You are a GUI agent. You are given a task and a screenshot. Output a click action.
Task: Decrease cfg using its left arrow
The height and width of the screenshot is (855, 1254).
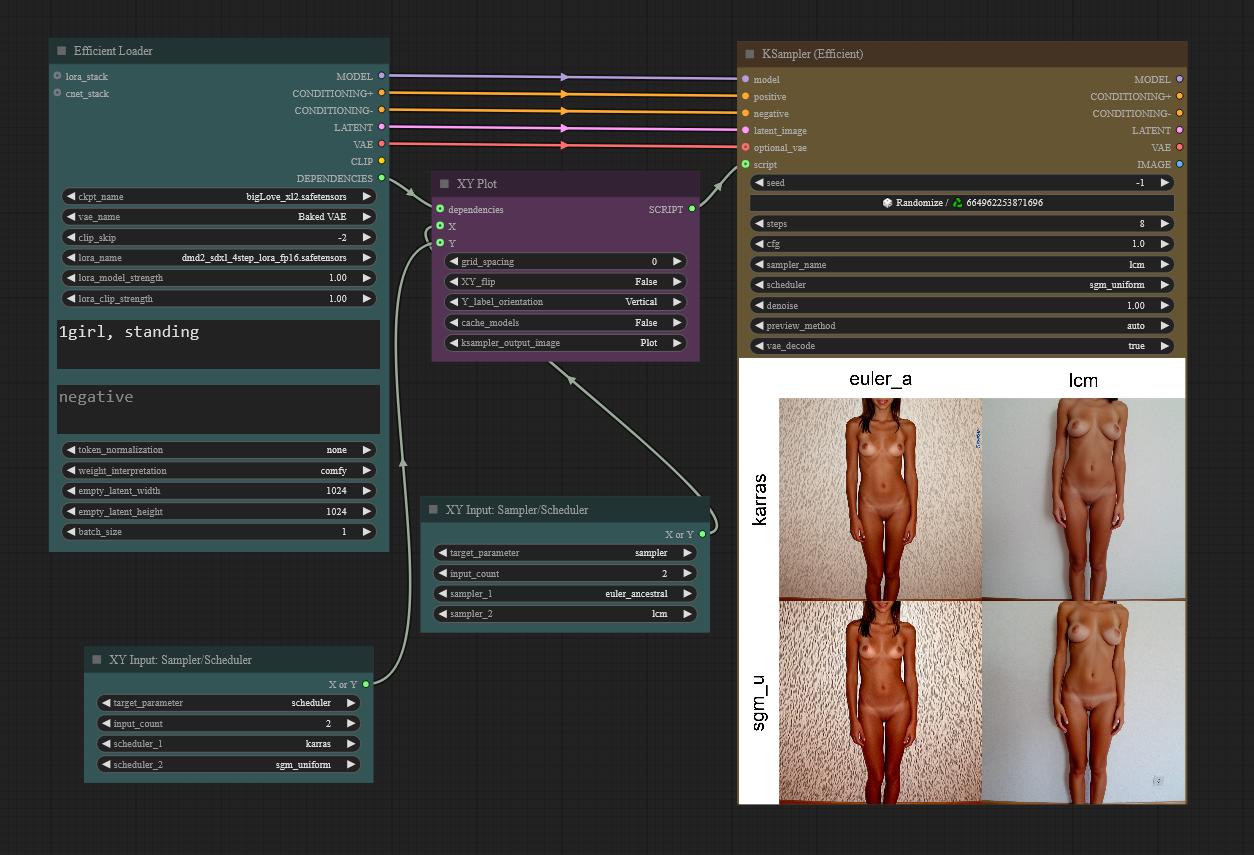pyautogui.click(x=759, y=244)
